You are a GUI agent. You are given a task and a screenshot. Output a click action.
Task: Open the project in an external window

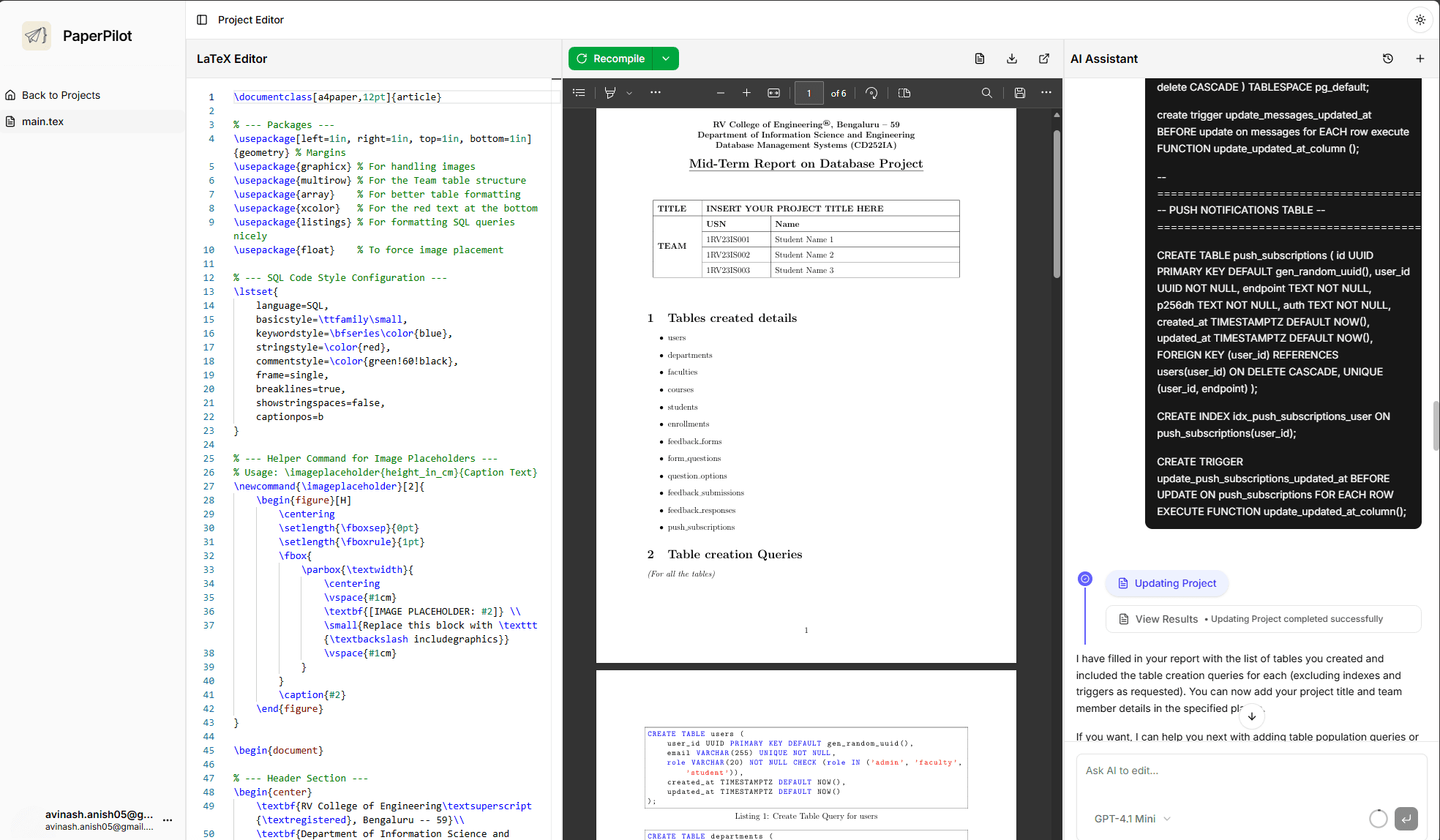click(x=1044, y=59)
